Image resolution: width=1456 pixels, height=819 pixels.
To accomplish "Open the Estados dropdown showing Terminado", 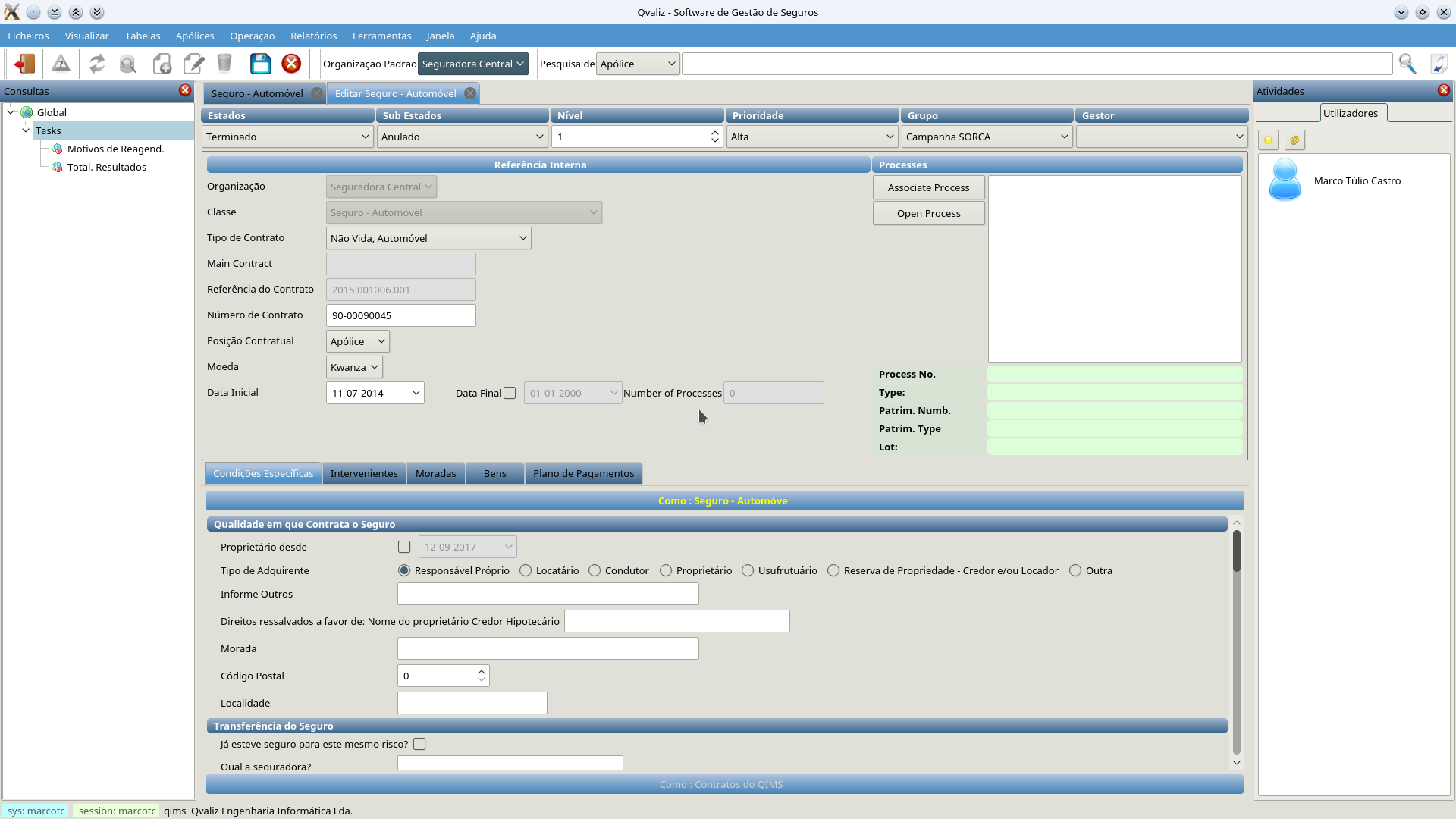I will pos(288,136).
